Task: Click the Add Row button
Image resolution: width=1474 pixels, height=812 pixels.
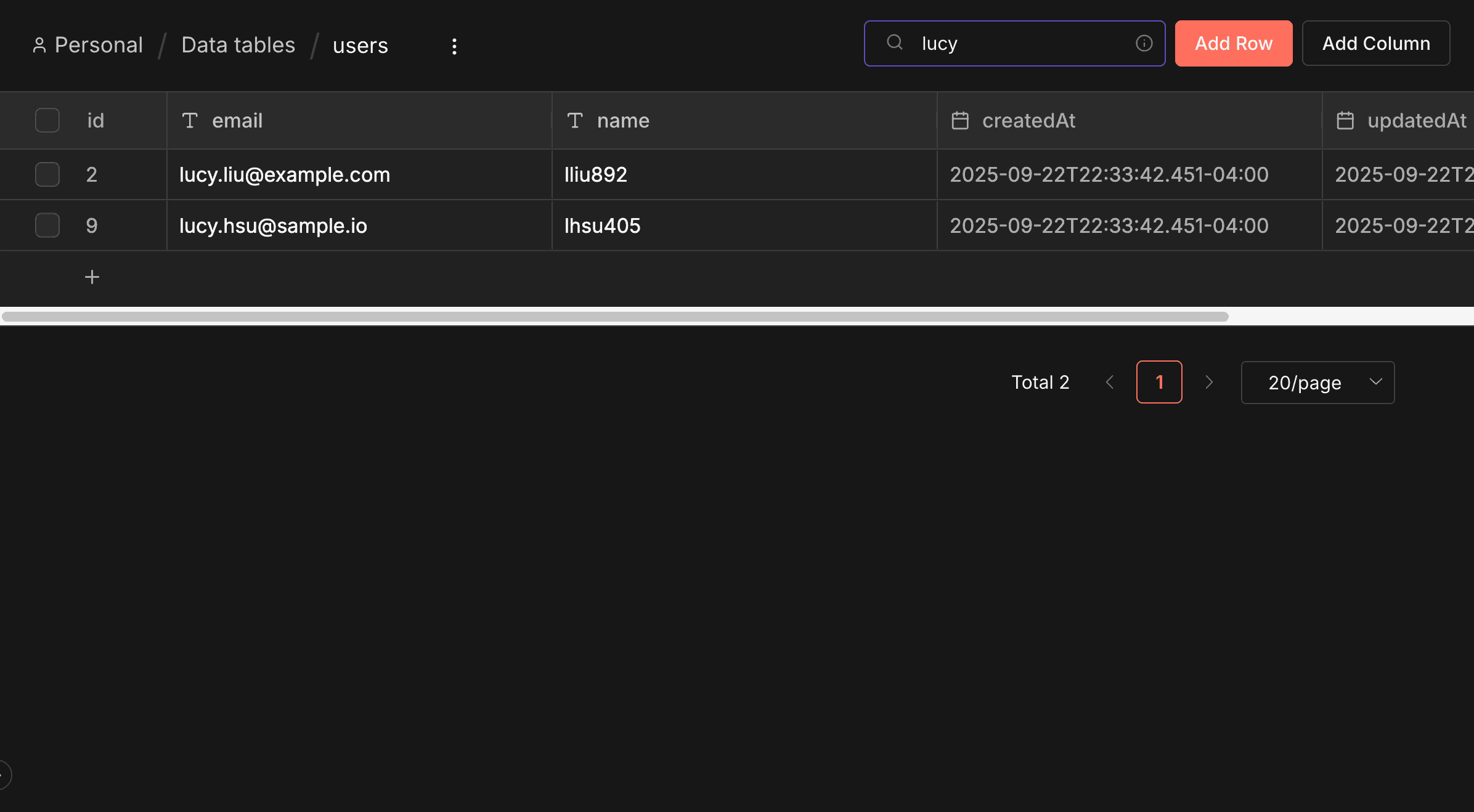Action: tap(1233, 43)
